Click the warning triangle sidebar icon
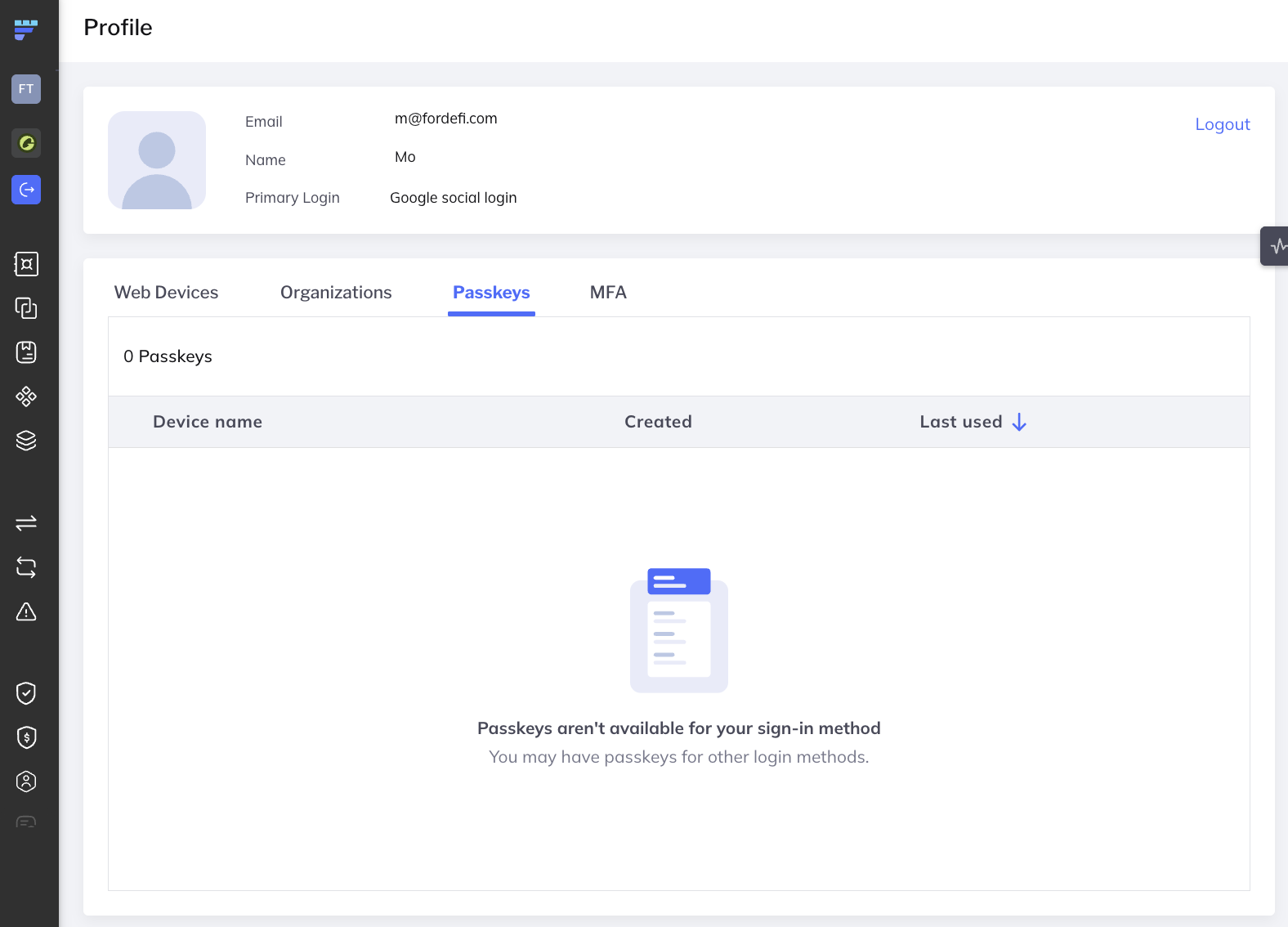The image size is (1288, 927). tap(26, 611)
